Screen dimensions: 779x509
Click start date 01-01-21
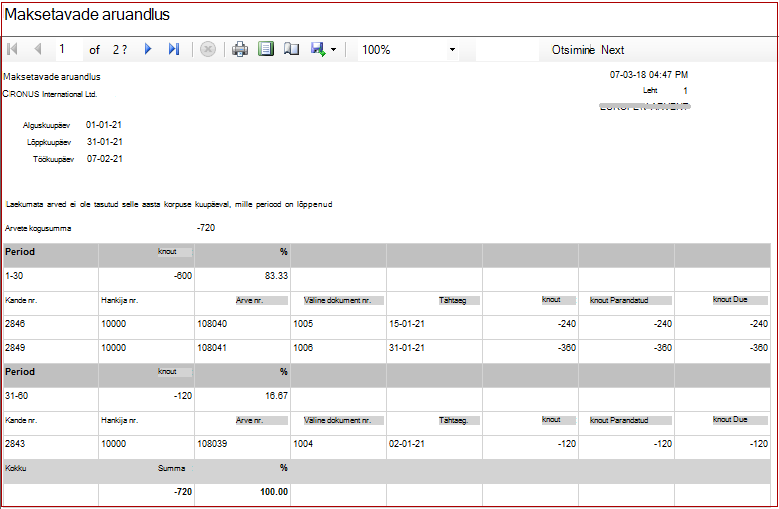point(104,125)
